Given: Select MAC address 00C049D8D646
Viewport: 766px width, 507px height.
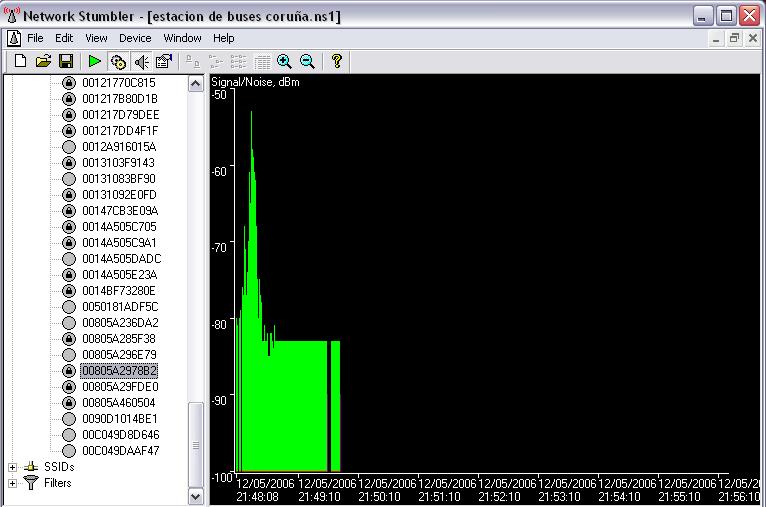Looking at the screenshot, I should [121, 435].
